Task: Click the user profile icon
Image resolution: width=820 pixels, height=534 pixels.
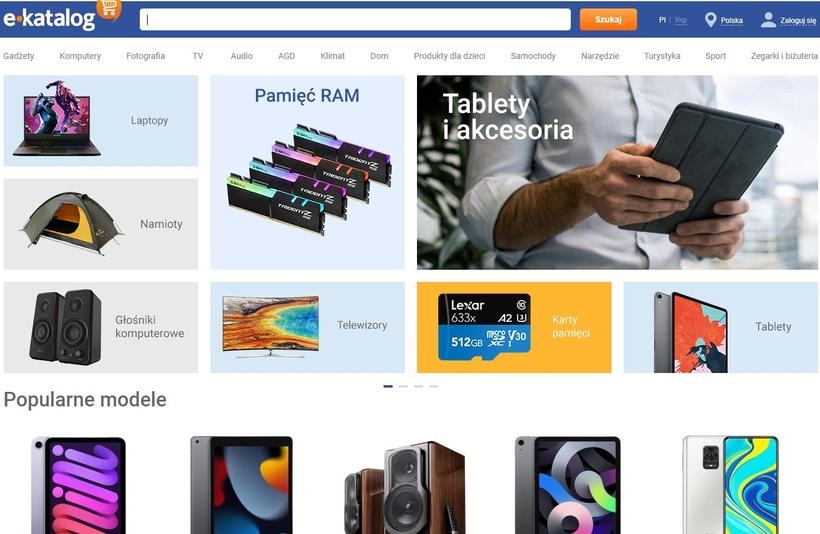Action: pos(768,20)
